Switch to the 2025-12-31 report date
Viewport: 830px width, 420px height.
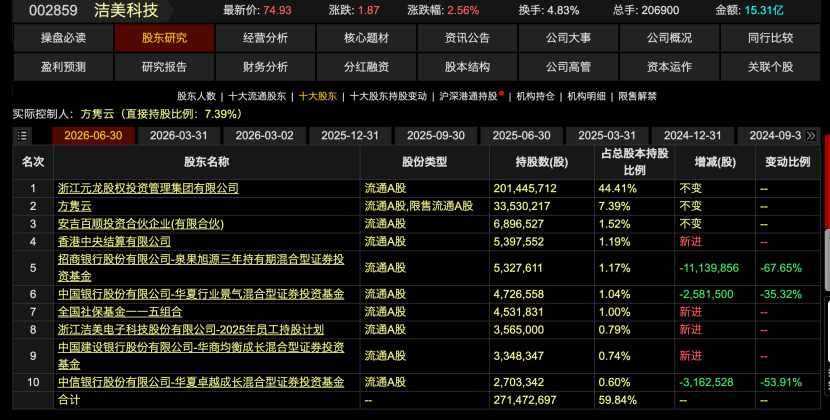[350, 136]
